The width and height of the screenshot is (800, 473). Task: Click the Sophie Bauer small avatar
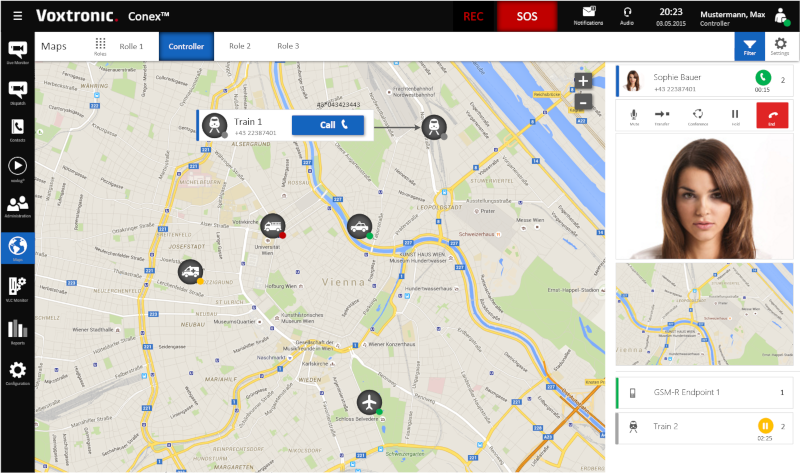point(633,81)
